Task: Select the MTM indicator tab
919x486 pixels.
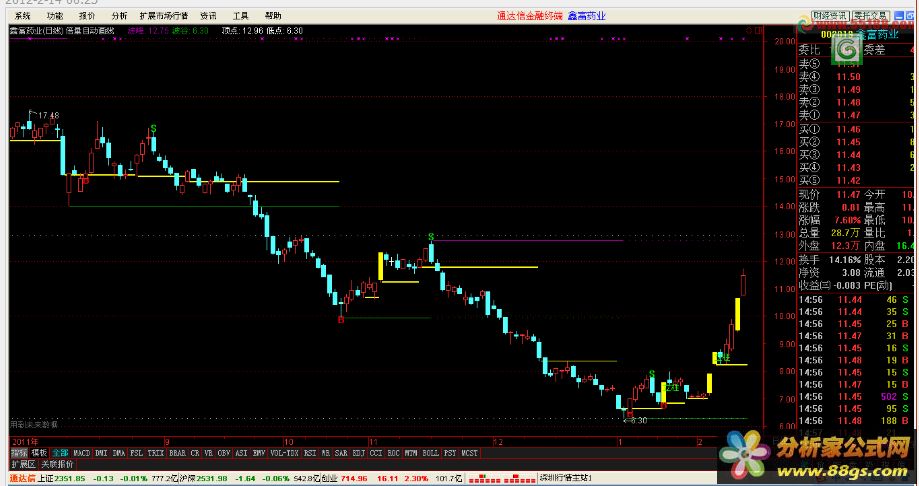Action: point(411,453)
